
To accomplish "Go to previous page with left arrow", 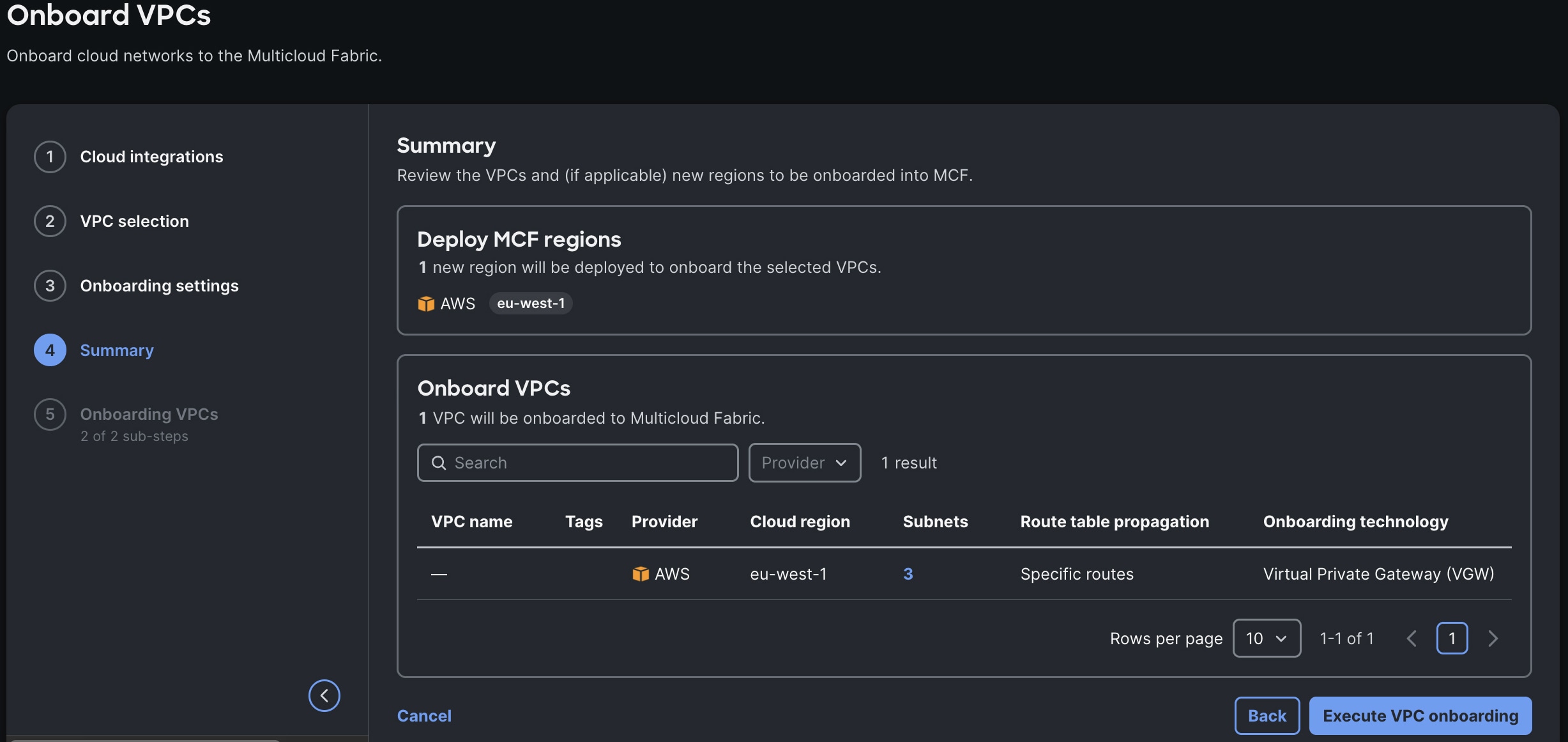I will click(1412, 638).
